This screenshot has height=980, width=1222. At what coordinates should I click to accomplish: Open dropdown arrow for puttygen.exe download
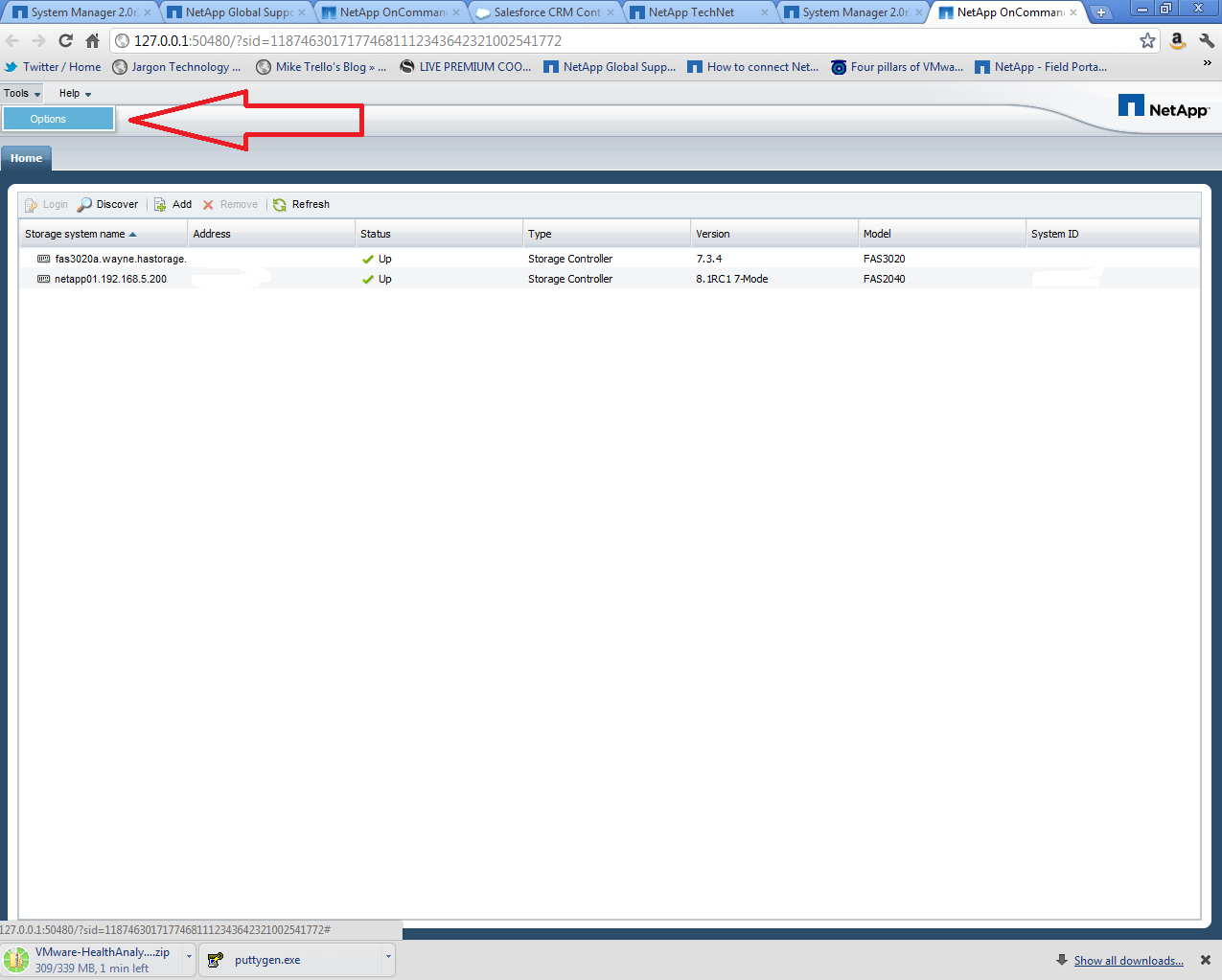pos(388,957)
